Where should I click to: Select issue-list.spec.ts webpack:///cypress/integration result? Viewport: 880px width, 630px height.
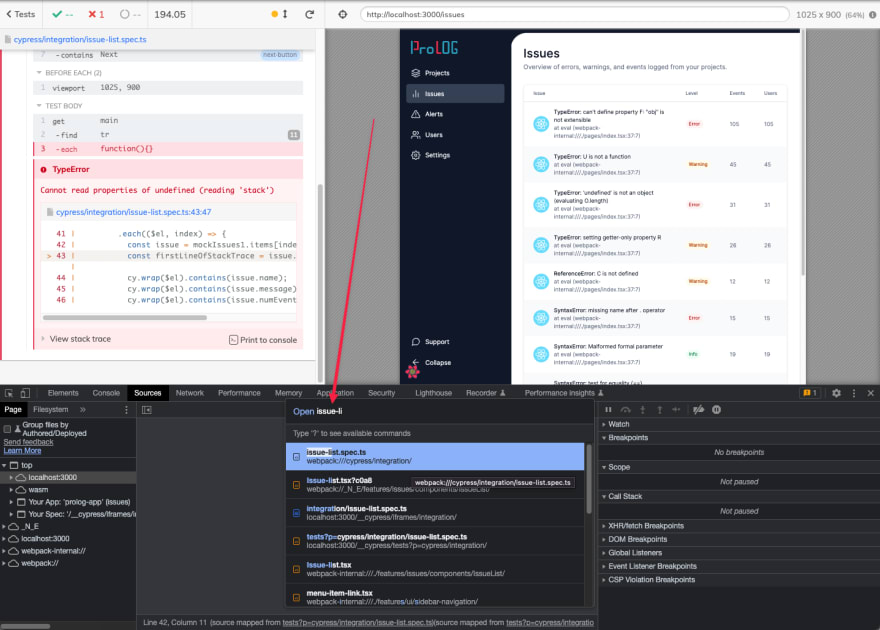pos(435,457)
